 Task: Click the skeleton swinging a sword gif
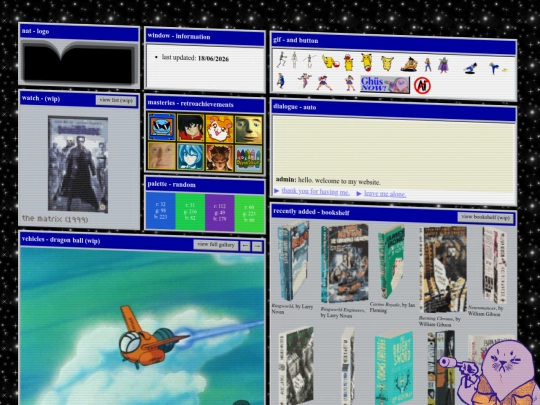[309, 61]
